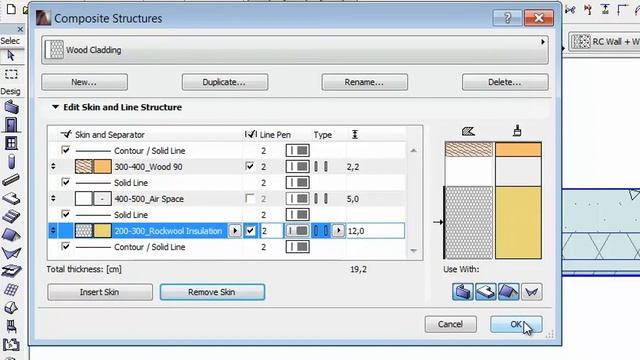Click the surface paint brush preview icon

tap(517, 131)
